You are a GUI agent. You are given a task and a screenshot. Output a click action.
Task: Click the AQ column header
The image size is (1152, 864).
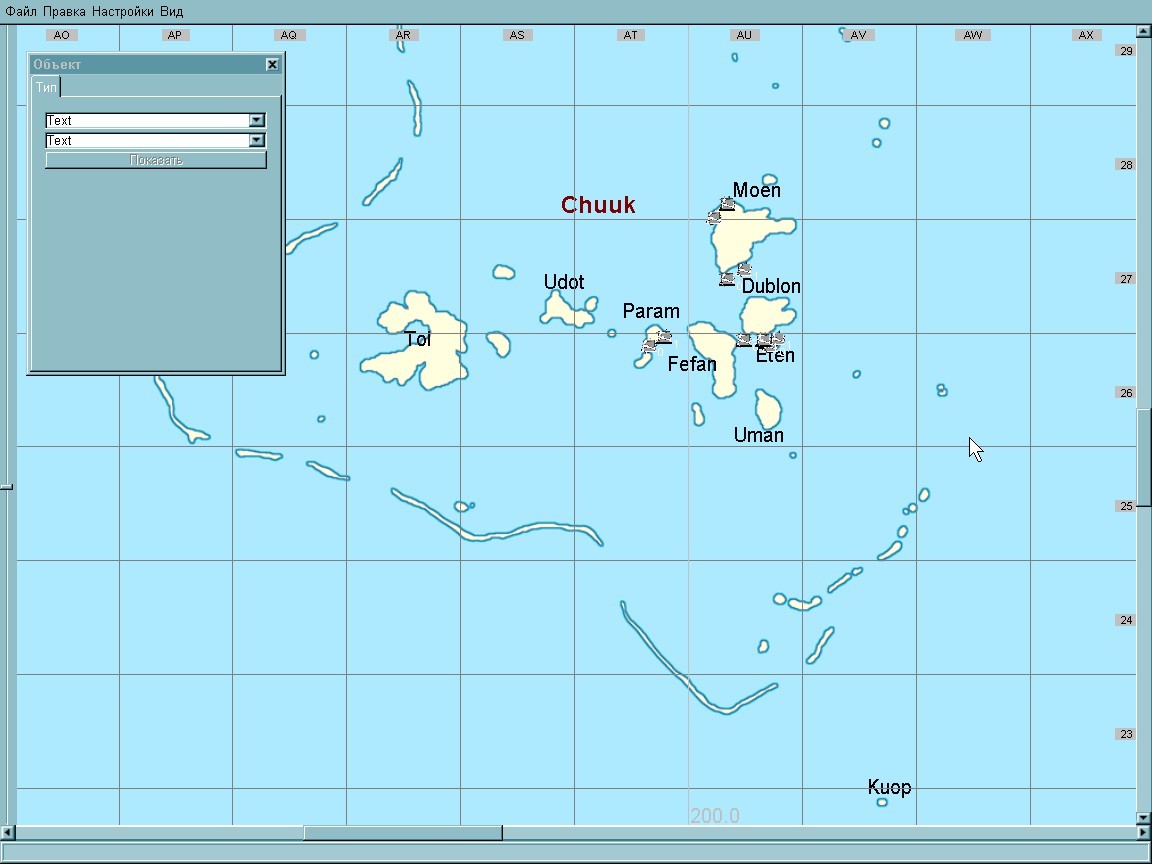coord(289,35)
